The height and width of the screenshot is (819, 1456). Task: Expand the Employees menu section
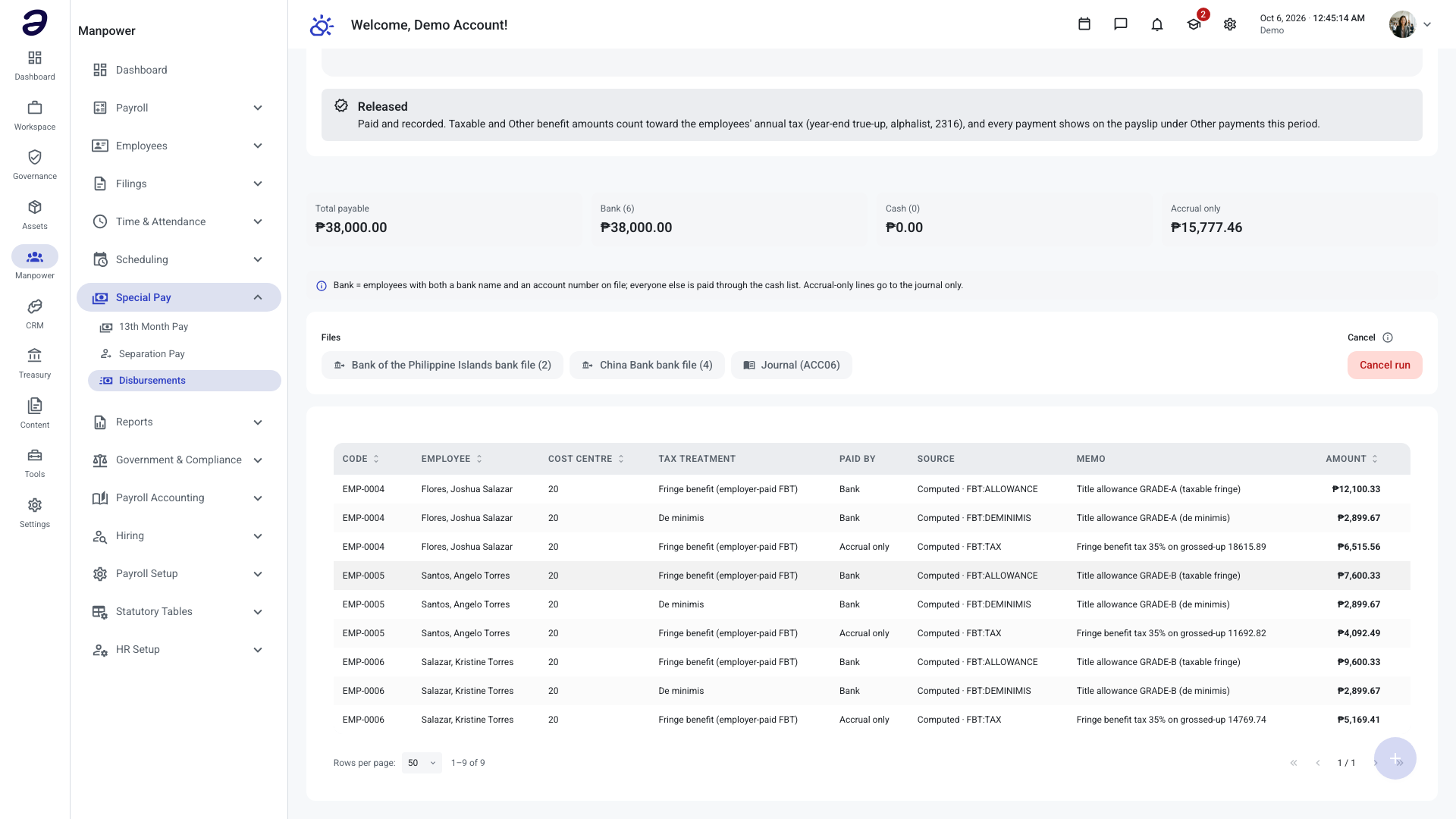tap(179, 146)
